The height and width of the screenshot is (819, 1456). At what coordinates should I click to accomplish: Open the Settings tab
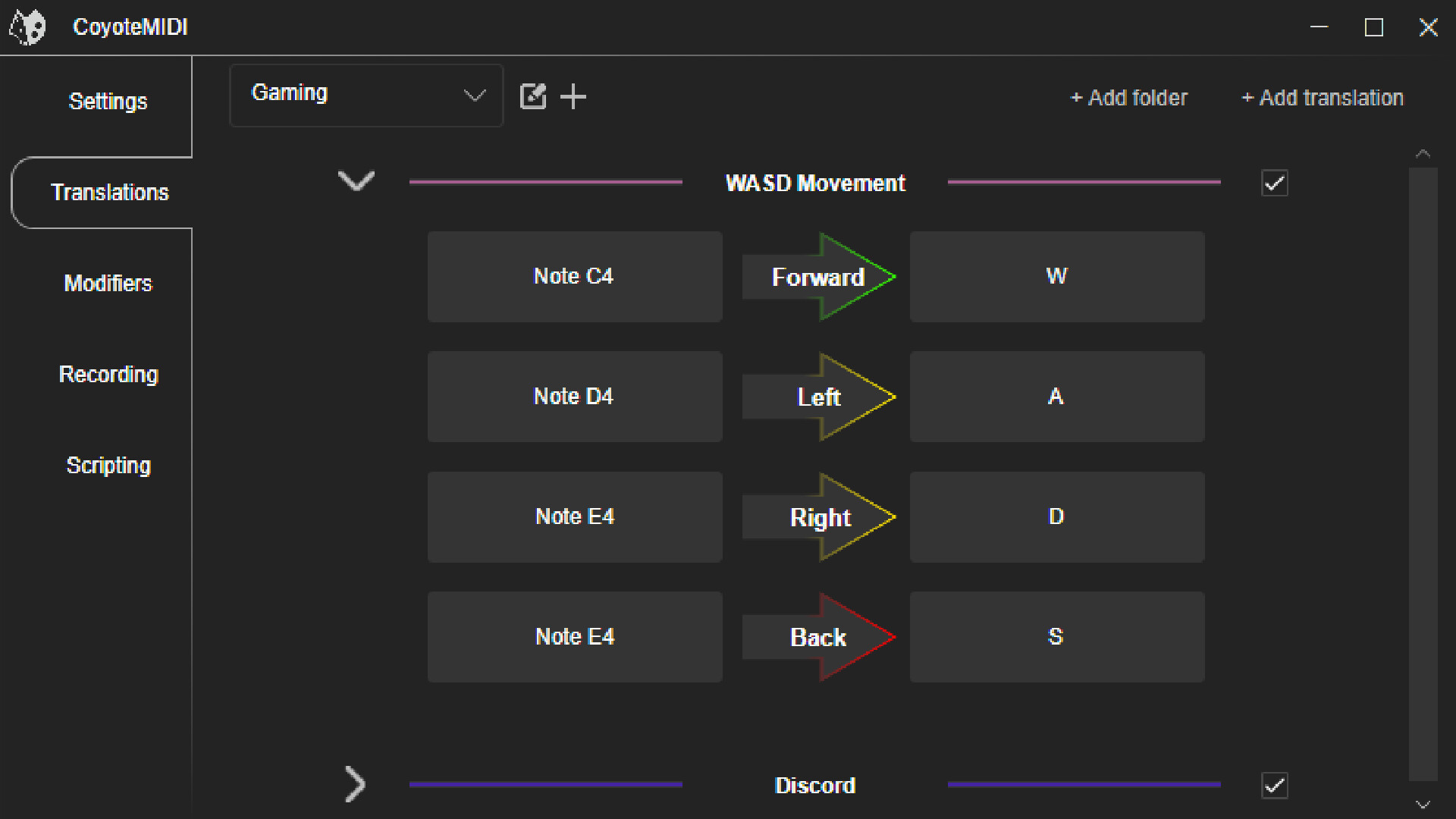point(108,102)
